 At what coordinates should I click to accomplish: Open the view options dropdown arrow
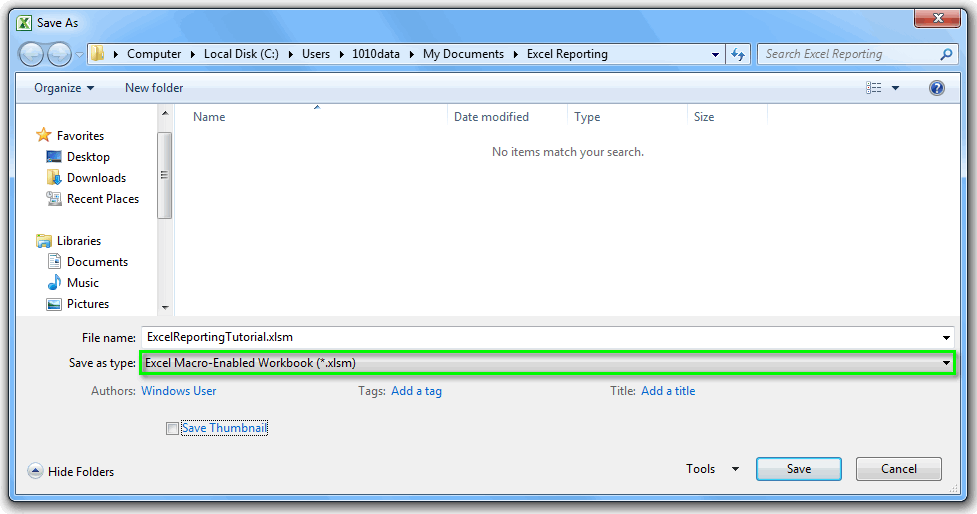click(895, 88)
